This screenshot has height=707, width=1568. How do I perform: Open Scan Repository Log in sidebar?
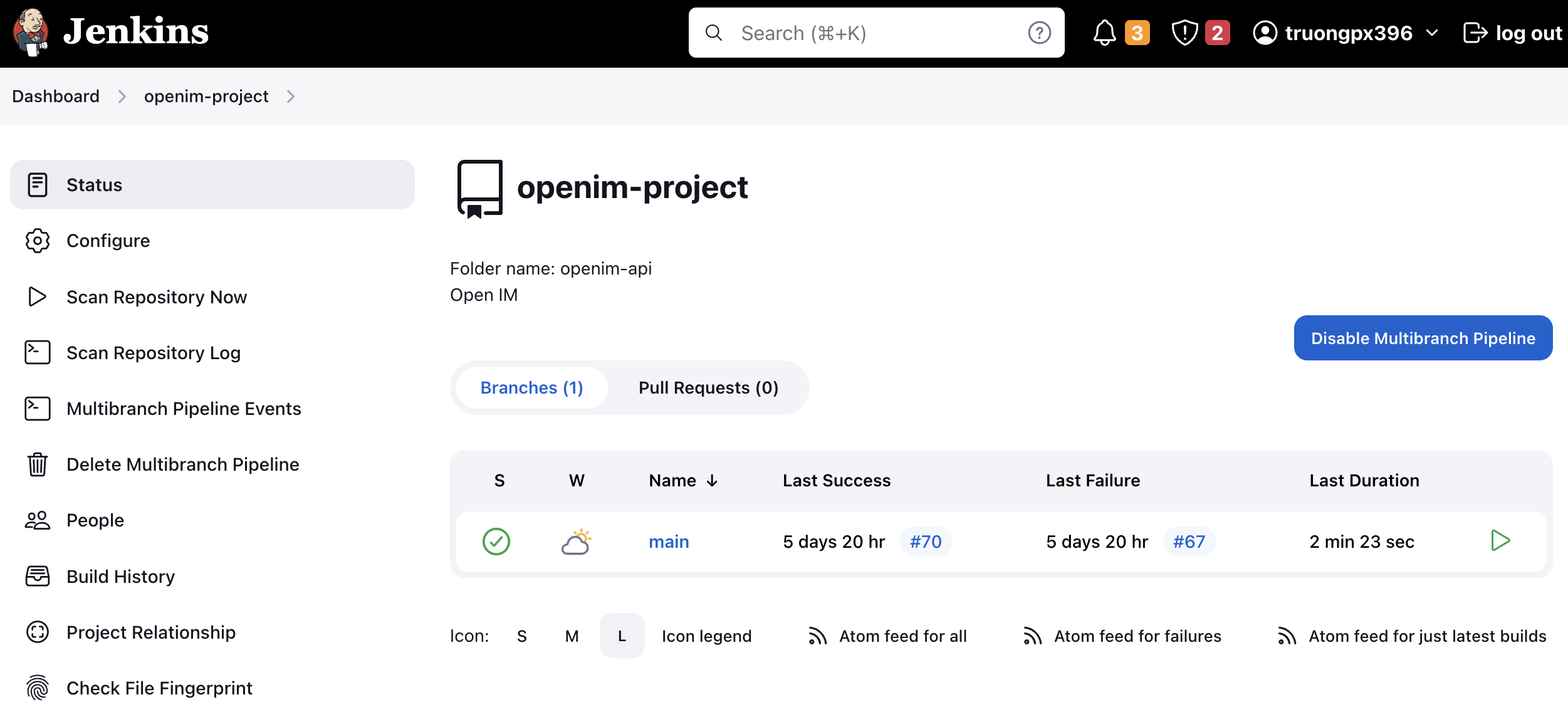[x=154, y=353]
